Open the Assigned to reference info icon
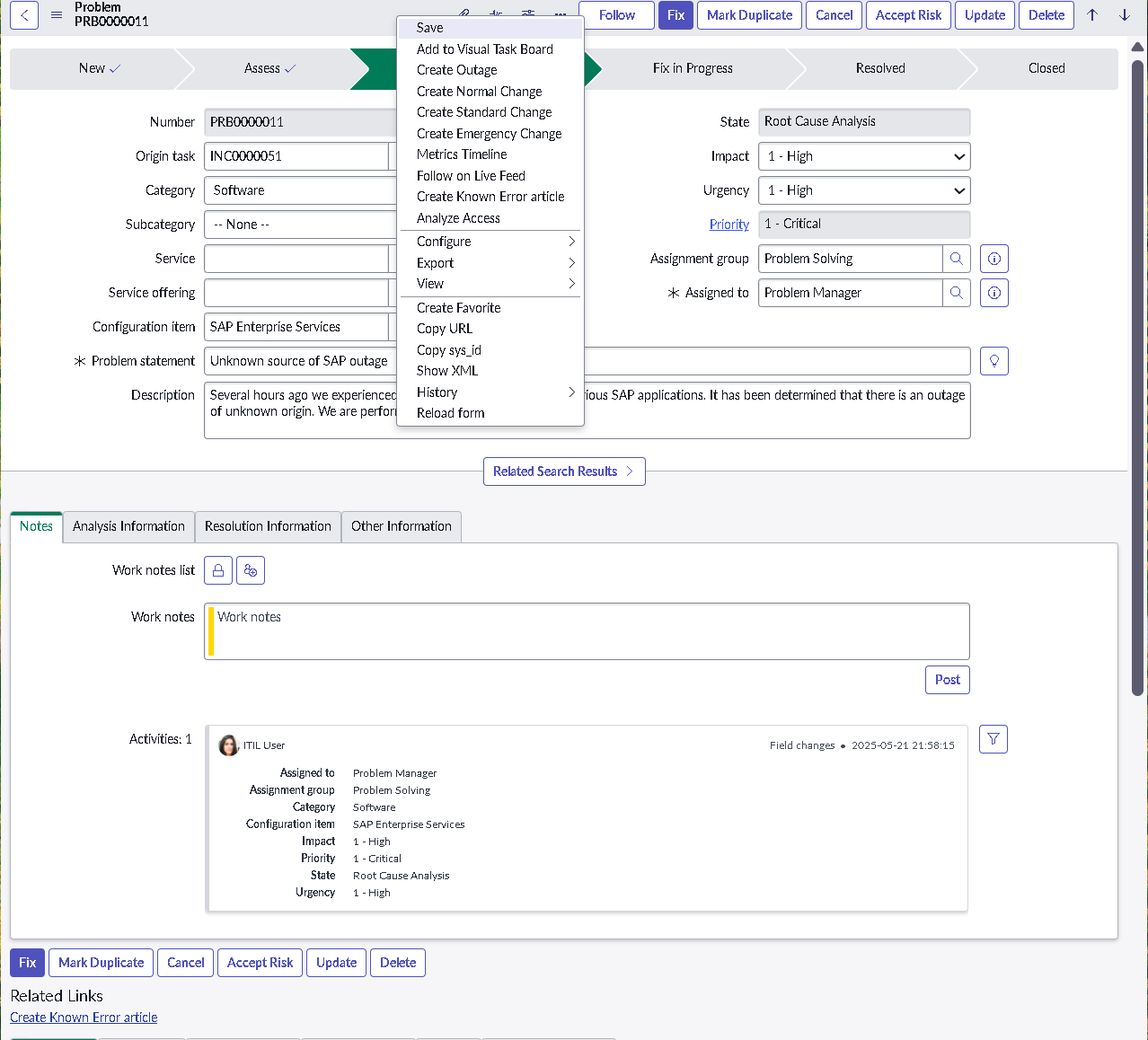Viewport: 1148px width, 1040px height. click(x=993, y=292)
